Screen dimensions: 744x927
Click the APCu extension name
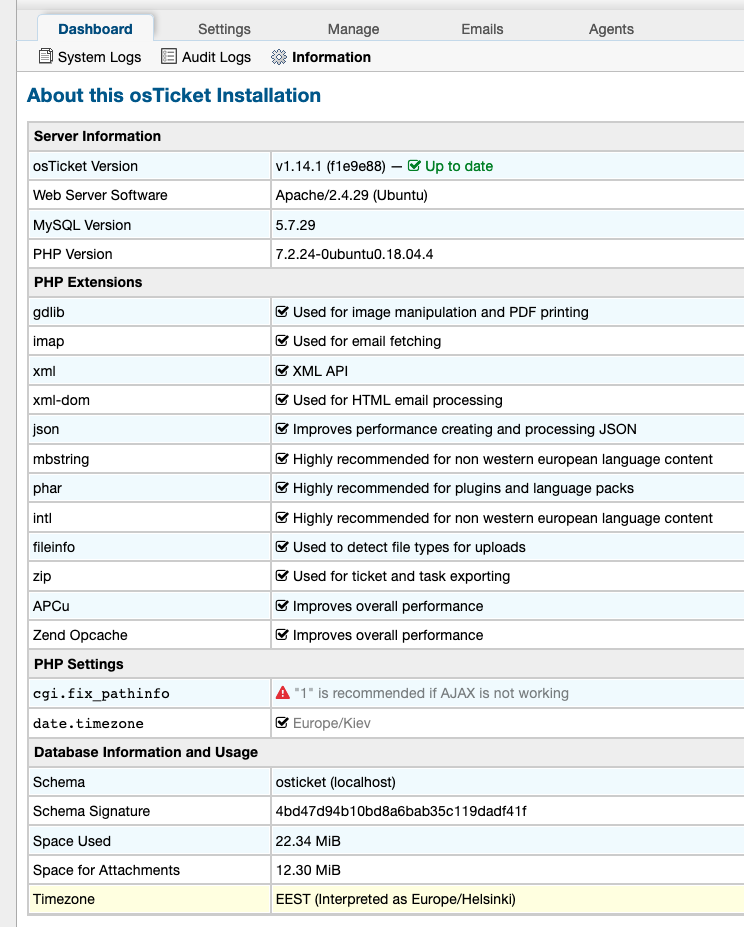(51, 606)
